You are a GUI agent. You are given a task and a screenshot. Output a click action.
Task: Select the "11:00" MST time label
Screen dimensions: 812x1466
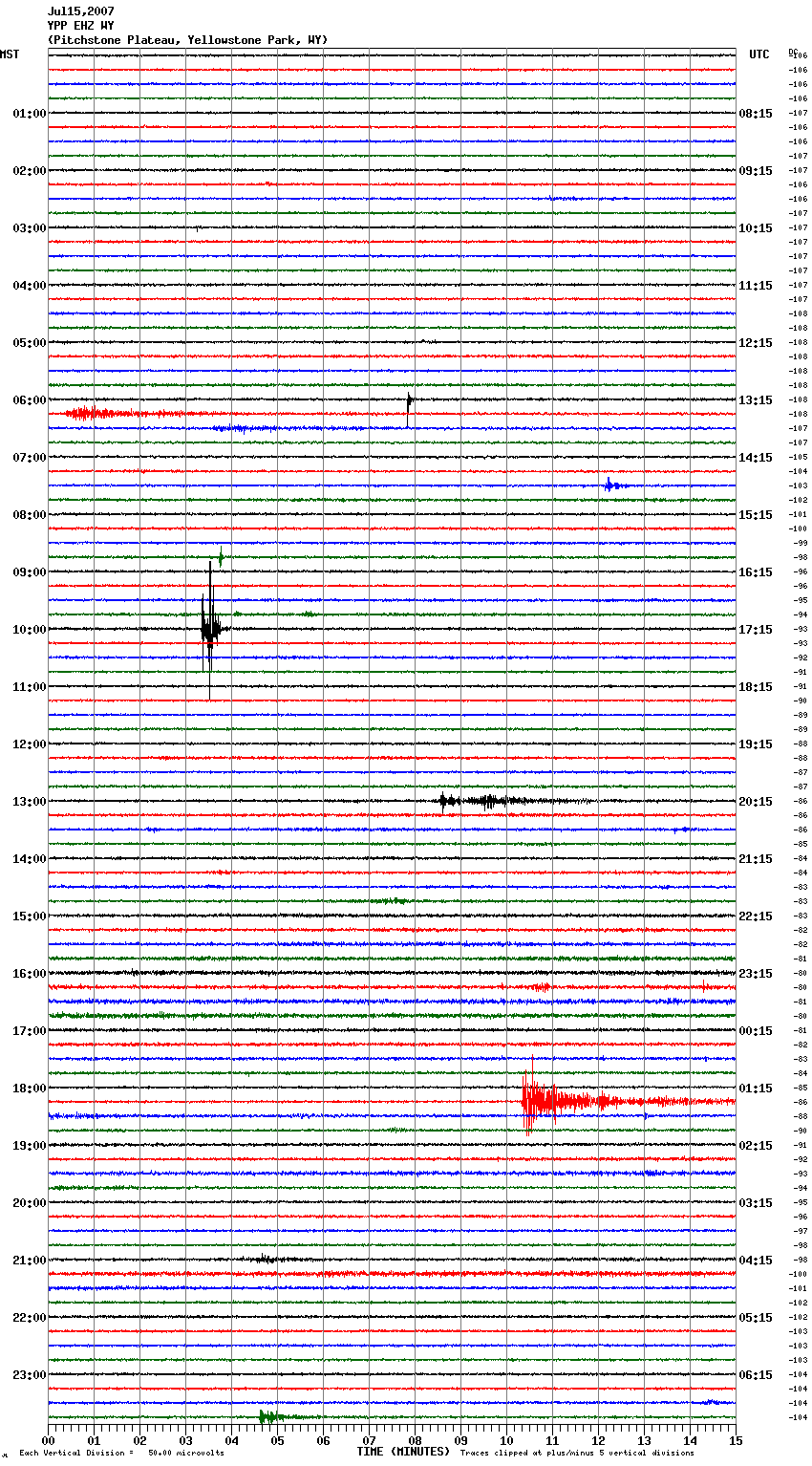[x=30, y=687]
